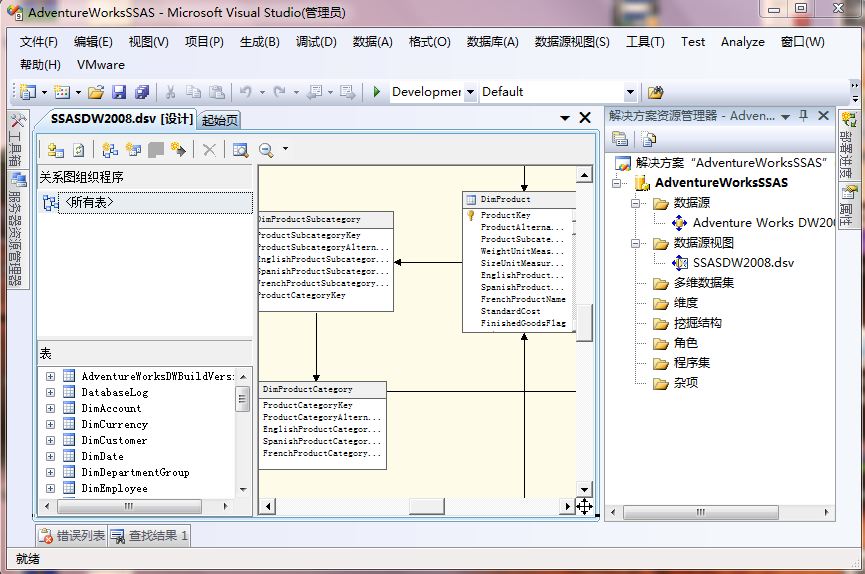Click the Add/Remove Tables icon in DSV toolbar
The width and height of the screenshot is (865, 574).
pos(55,150)
